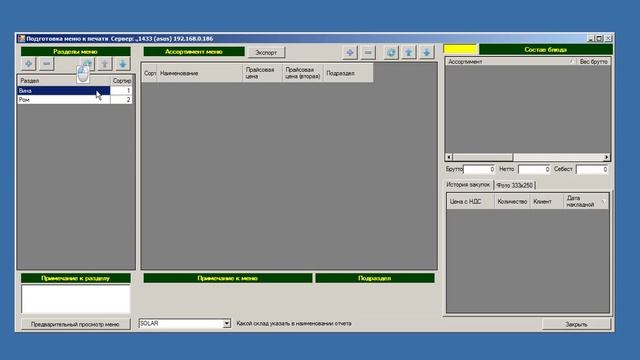
Task: Click the Нетто input field
Action: [534, 169]
